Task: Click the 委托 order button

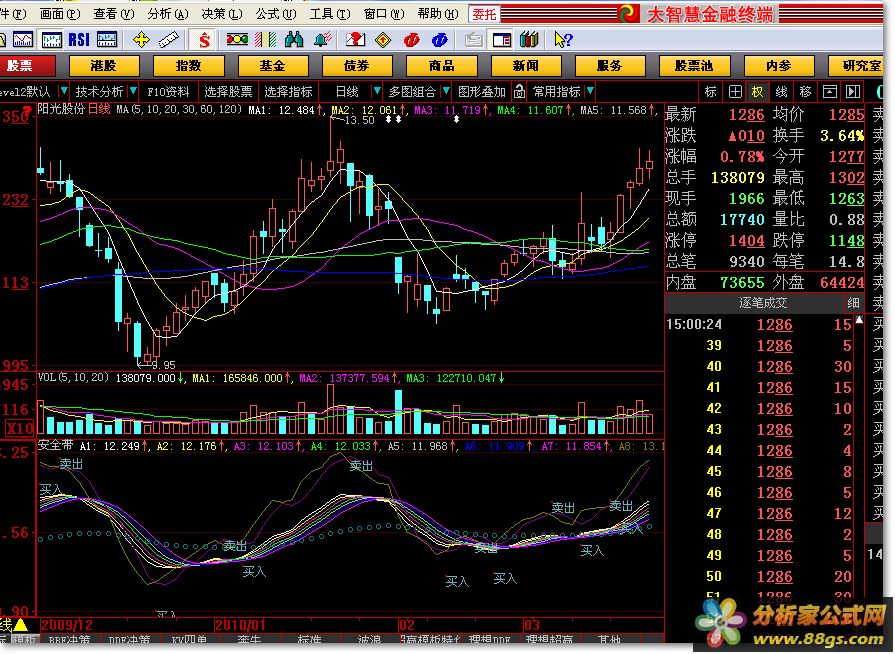Action: tap(484, 14)
